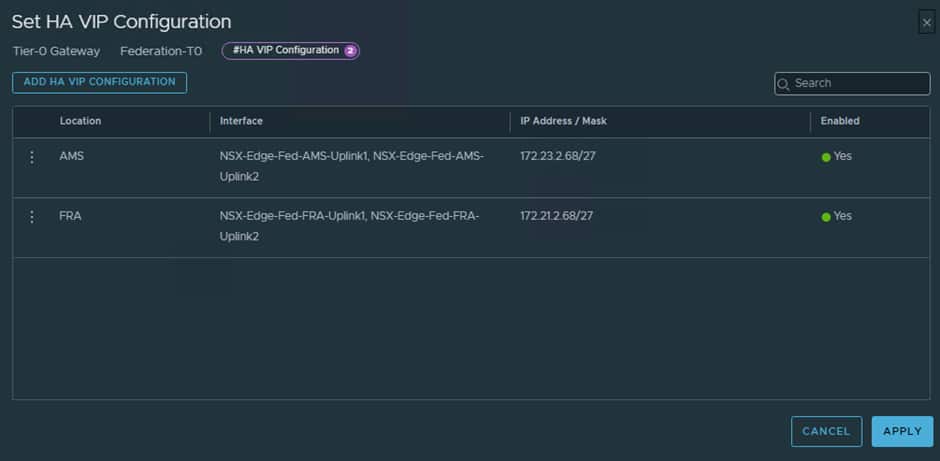
Task: Sort by IP Address / Mask column
Action: pyautogui.click(x=564, y=121)
